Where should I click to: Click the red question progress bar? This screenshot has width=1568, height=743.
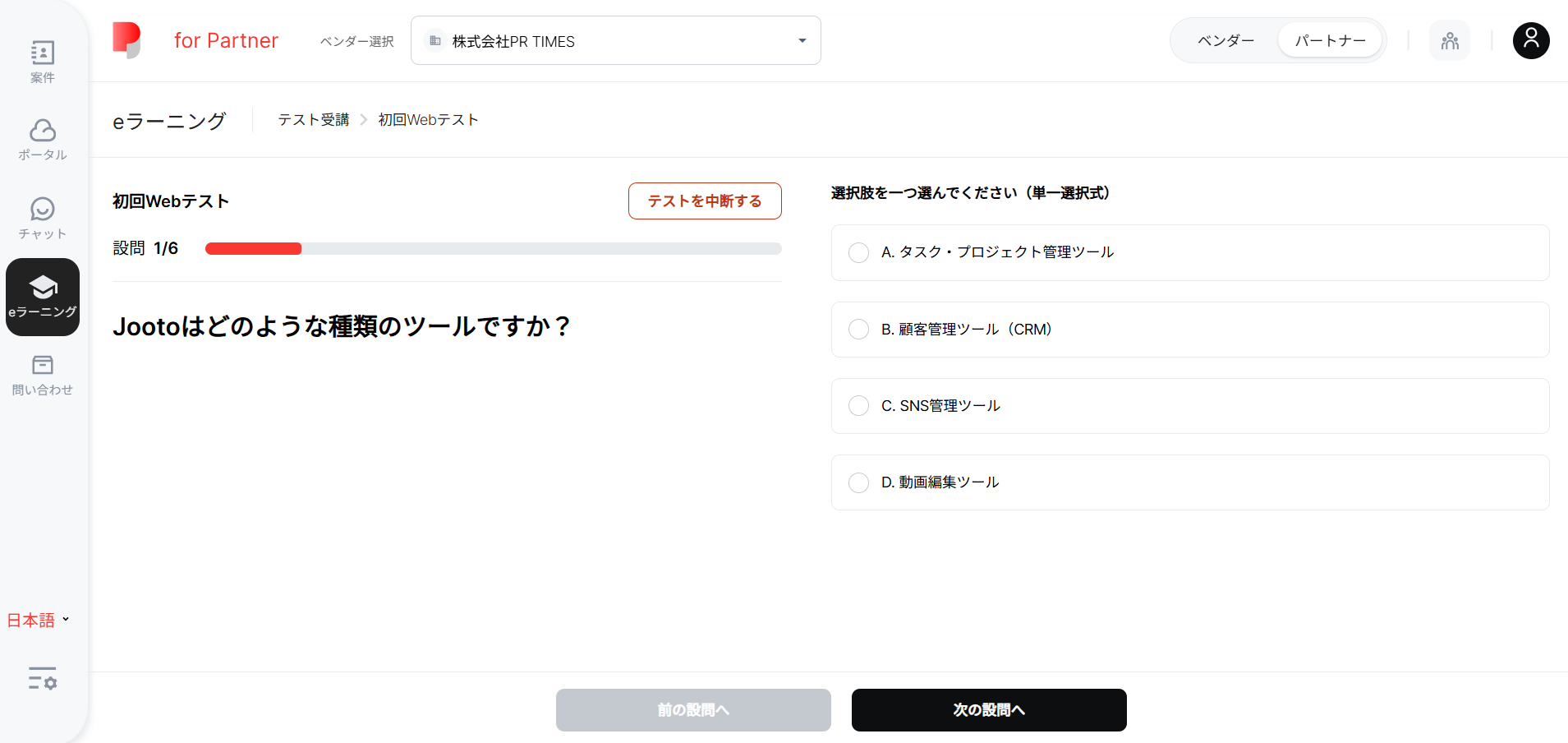point(253,249)
